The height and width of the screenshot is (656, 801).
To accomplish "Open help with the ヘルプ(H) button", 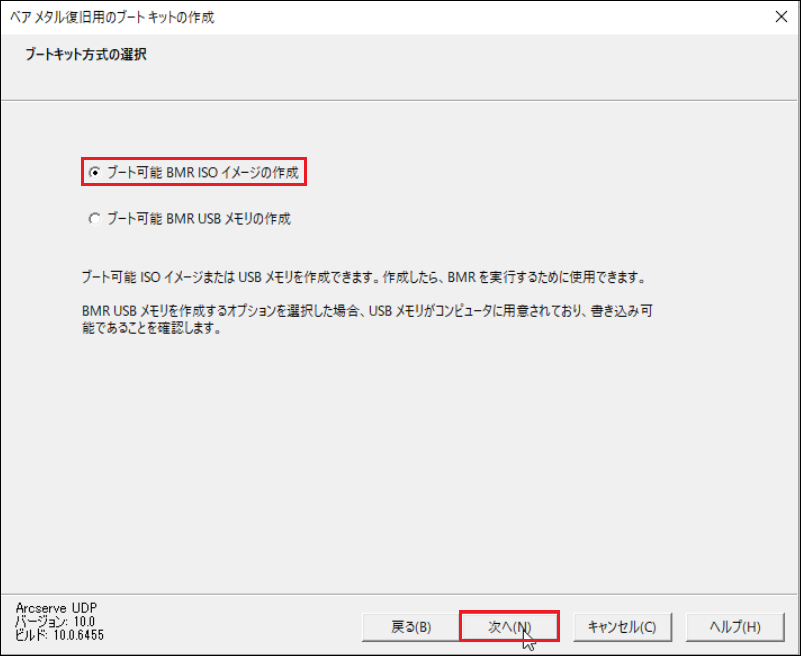I will tap(735, 626).
